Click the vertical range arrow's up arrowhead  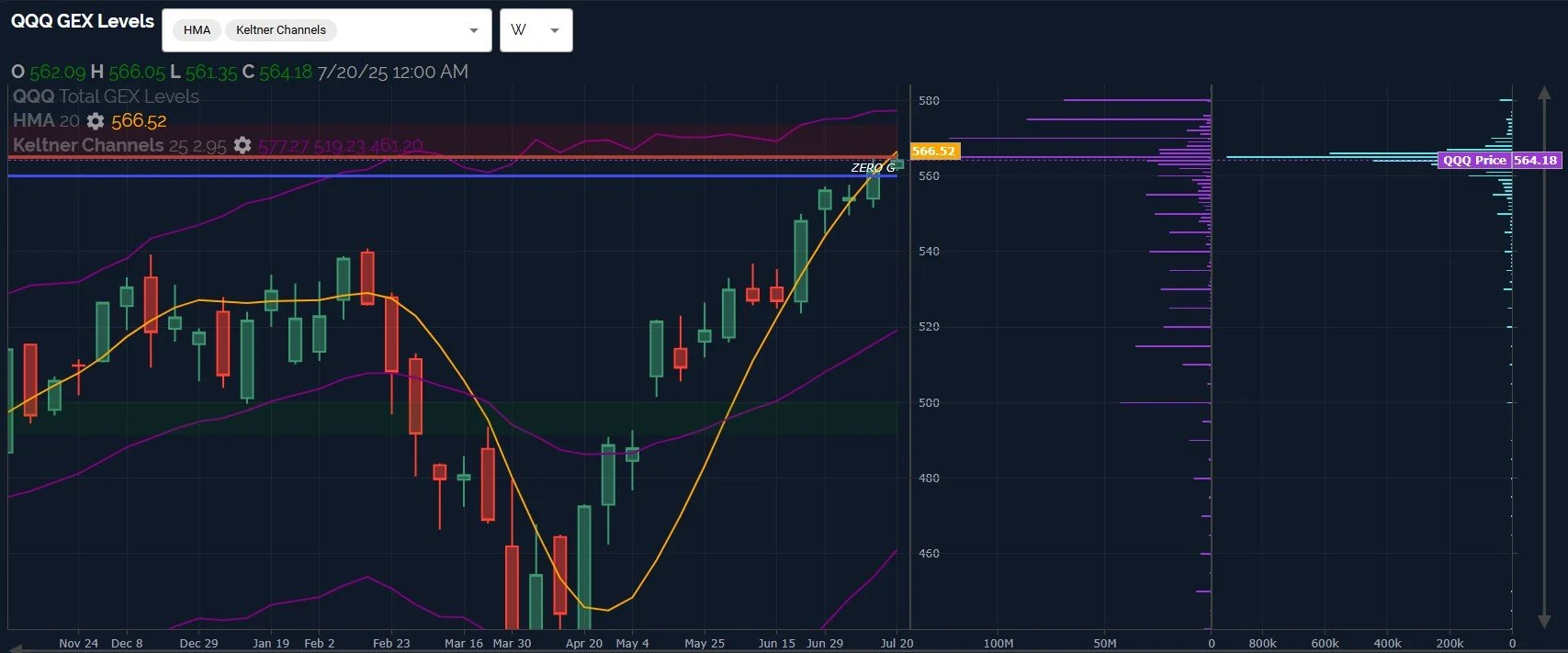click(1544, 94)
